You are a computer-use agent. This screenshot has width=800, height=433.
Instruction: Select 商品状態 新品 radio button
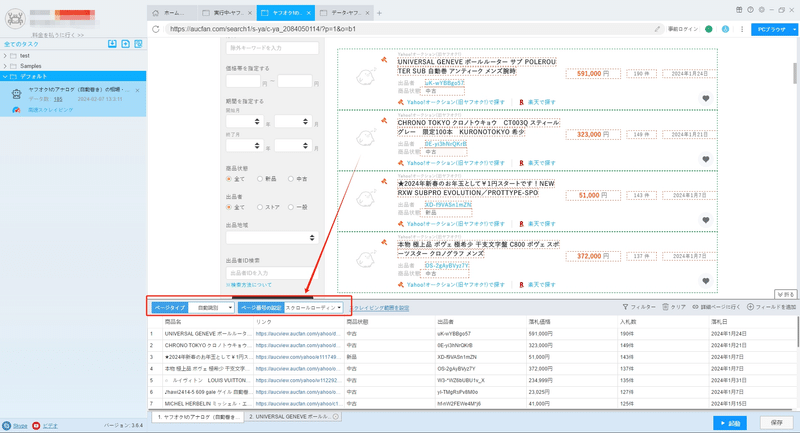coord(260,179)
